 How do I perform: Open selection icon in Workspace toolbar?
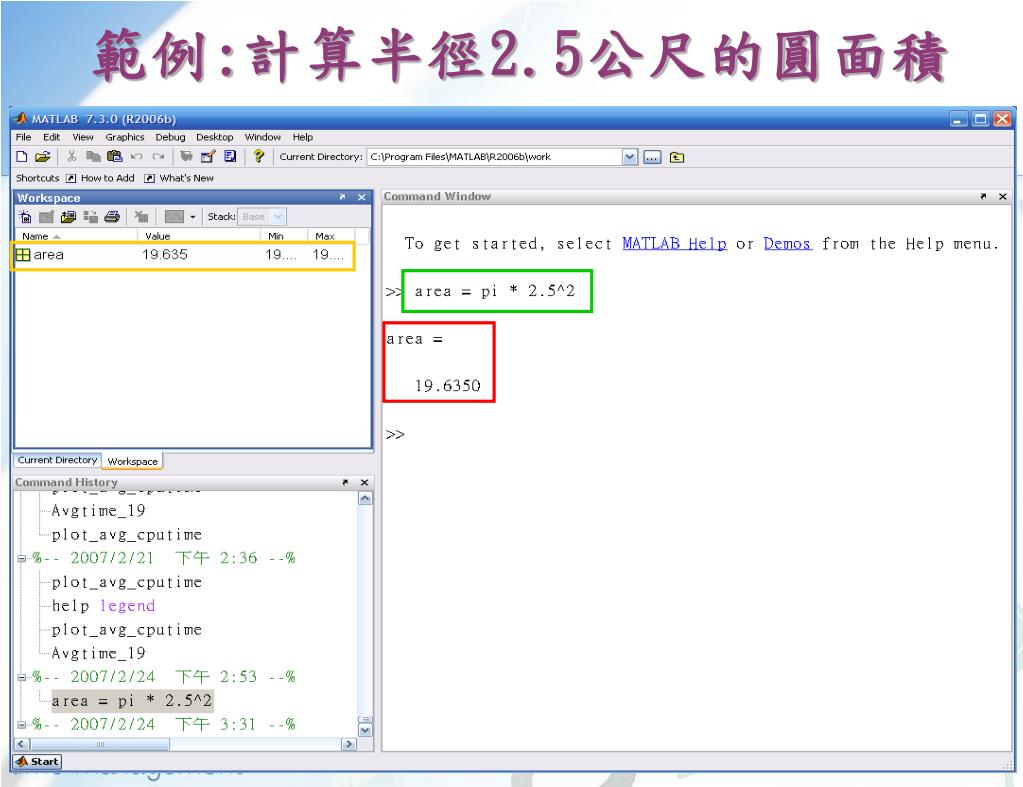(46, 217)
